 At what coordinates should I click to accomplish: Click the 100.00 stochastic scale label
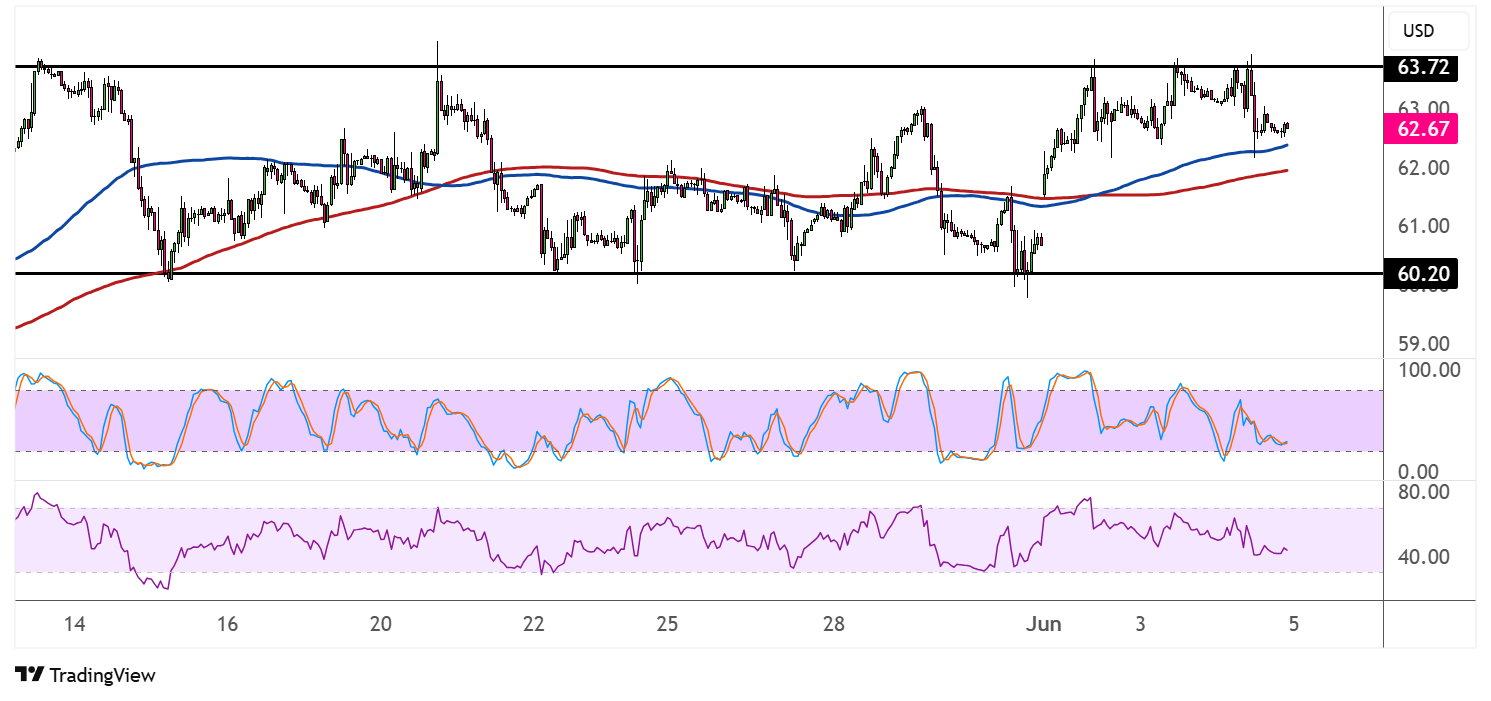pyautogui.click(x=1427, y=369)
